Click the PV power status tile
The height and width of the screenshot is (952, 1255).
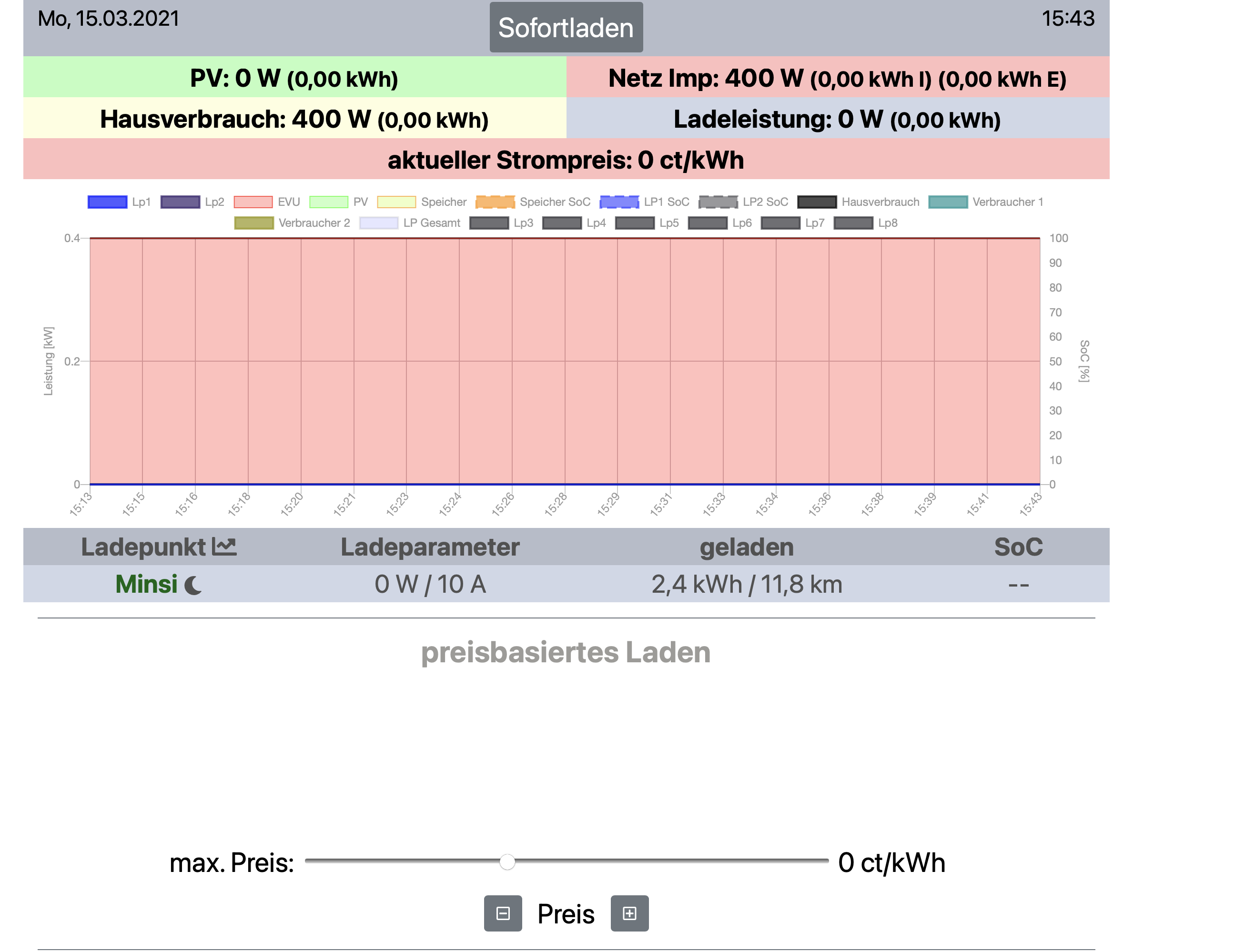(x=294, y=78)
